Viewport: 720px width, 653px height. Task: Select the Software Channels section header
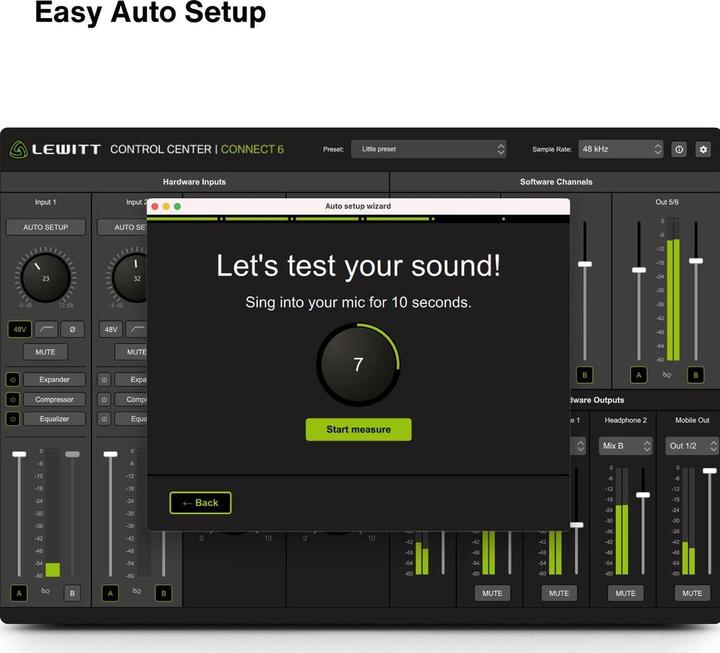[x=556, y=182]
